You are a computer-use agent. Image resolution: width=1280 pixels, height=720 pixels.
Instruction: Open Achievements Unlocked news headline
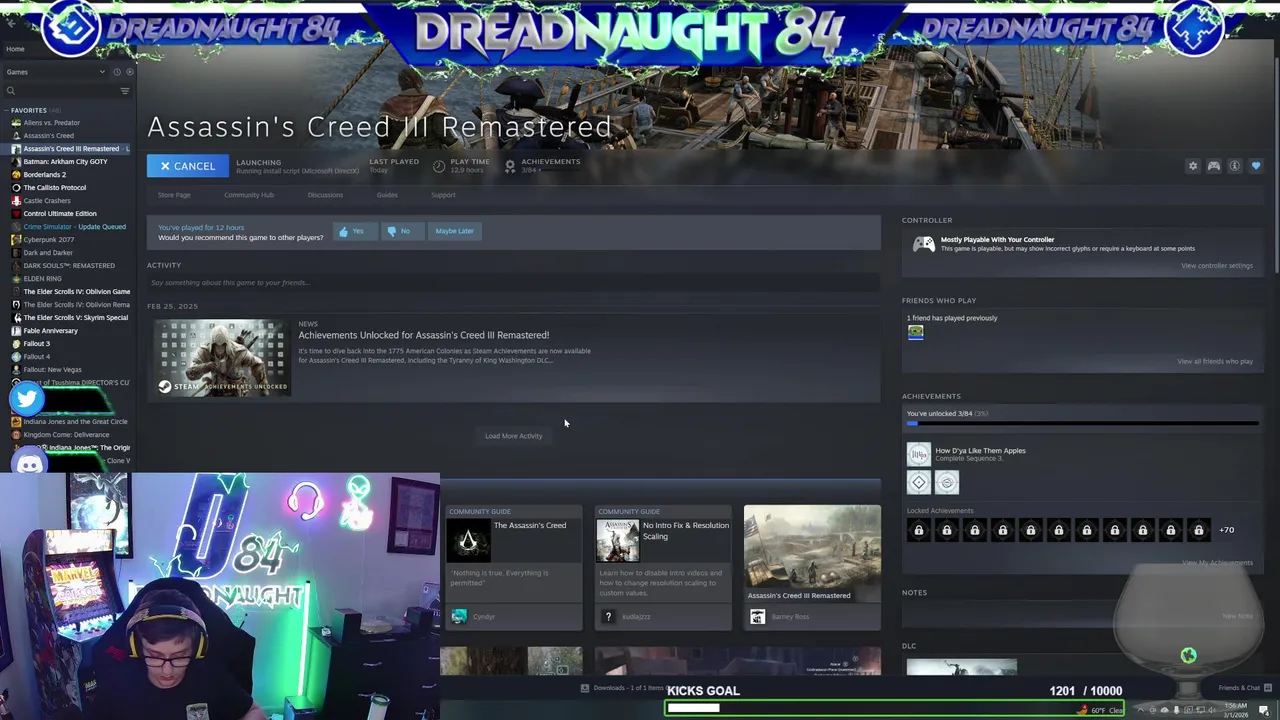point(424,335)
